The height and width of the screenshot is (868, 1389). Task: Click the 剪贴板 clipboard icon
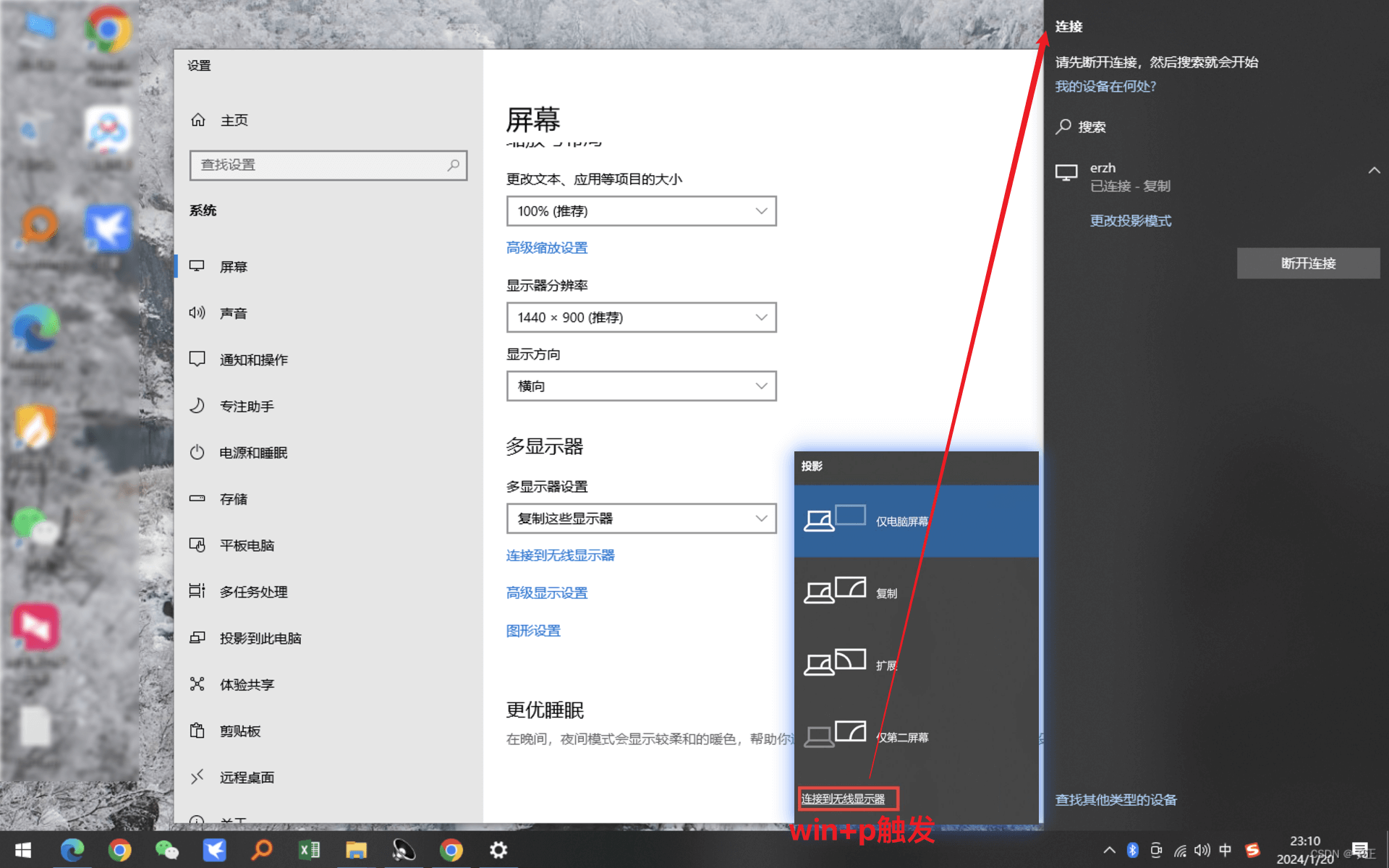point(197,731)
